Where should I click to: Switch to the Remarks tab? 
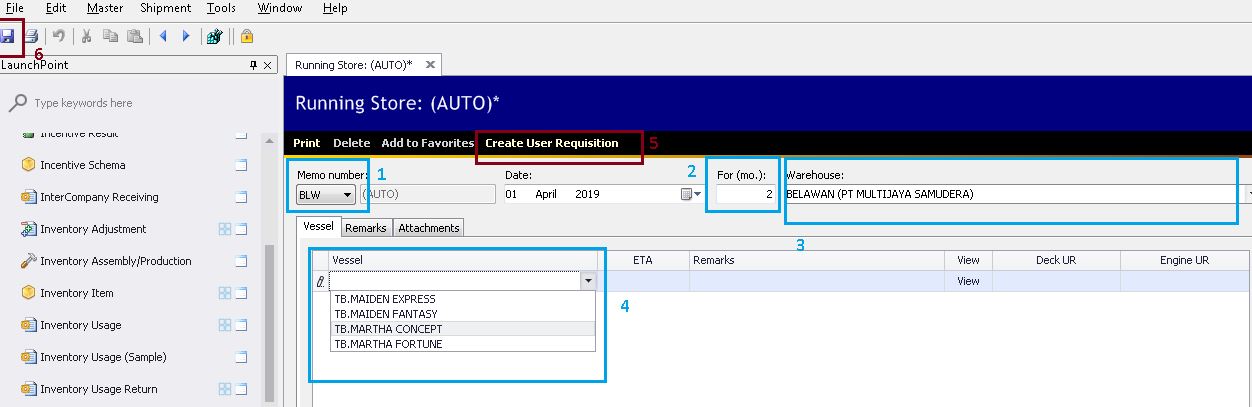click(x=365, y=228)
